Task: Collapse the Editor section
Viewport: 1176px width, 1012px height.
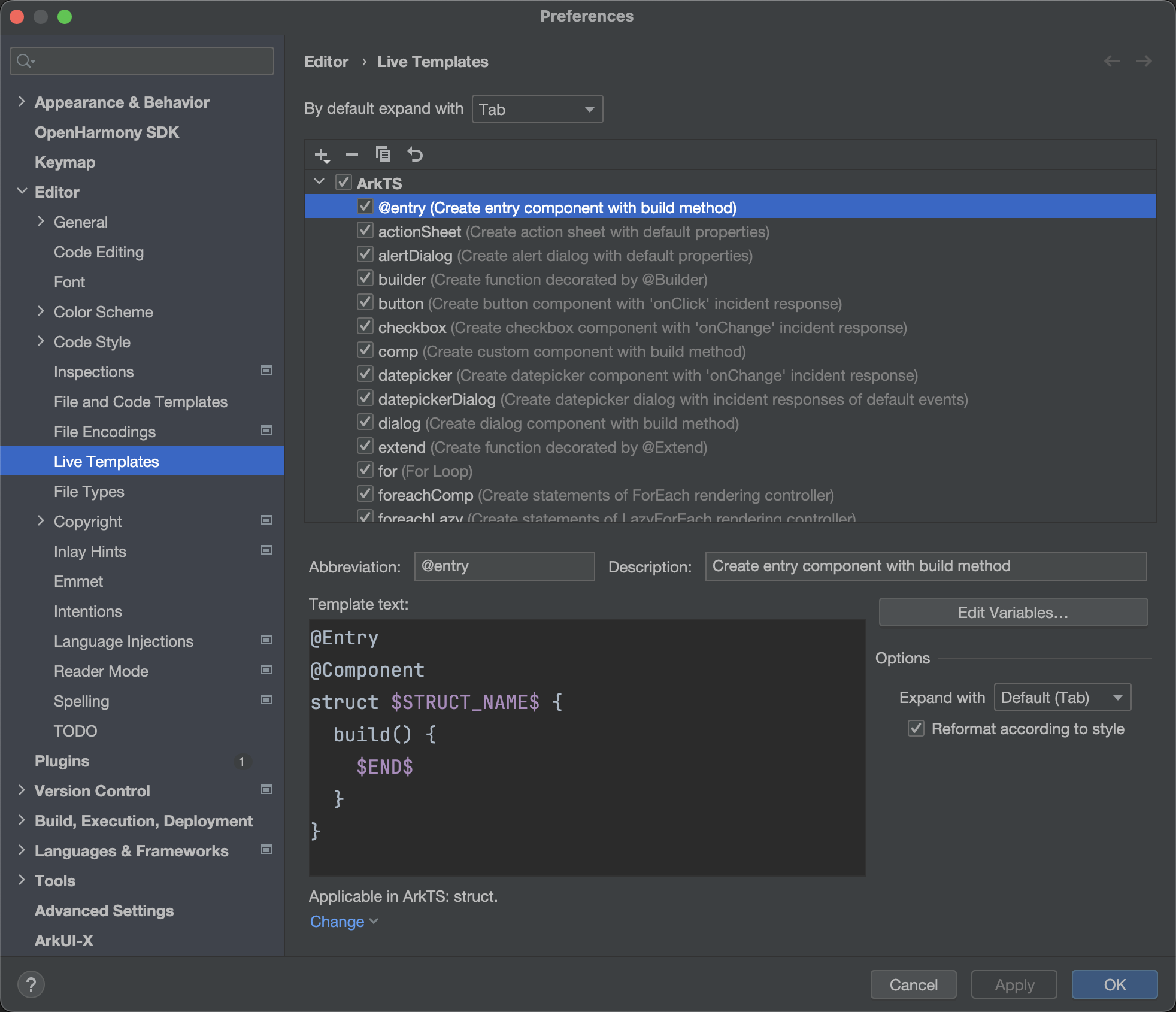Action: click(x=22, y=192)
